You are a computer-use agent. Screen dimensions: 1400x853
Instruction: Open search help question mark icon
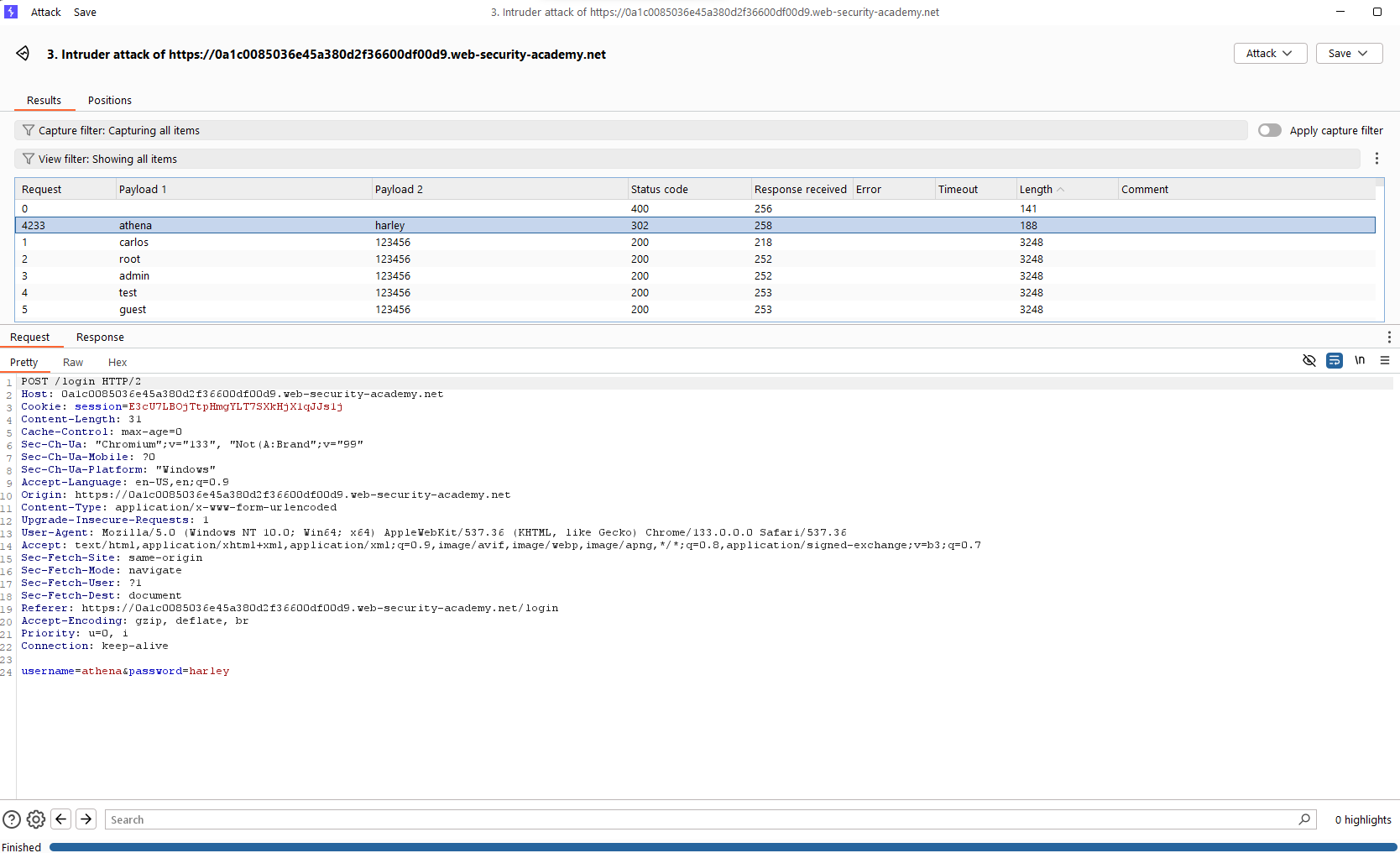12,819
